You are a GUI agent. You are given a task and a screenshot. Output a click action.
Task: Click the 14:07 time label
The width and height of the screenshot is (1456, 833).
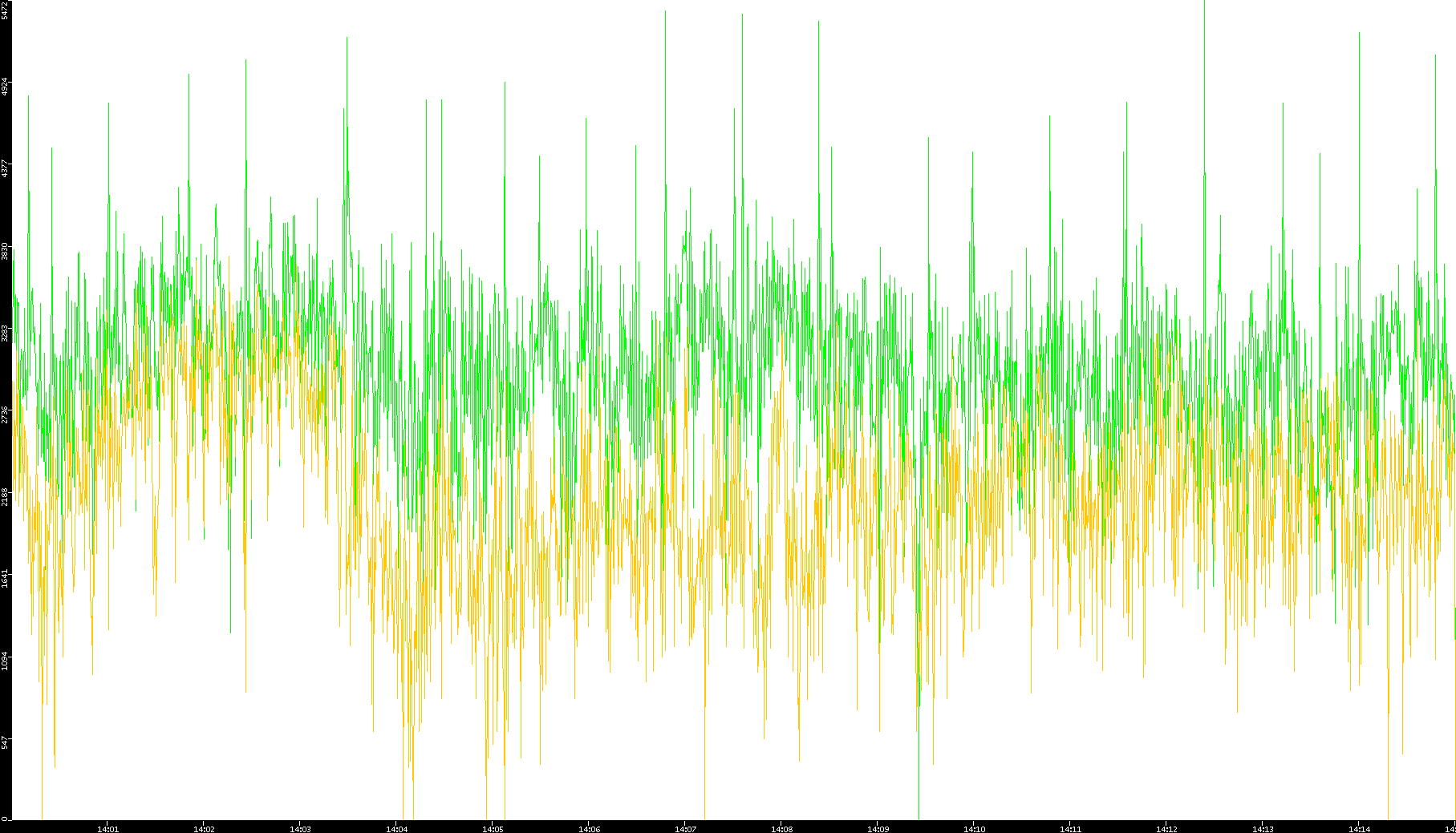pyautogui.click(x=686, y=828)
